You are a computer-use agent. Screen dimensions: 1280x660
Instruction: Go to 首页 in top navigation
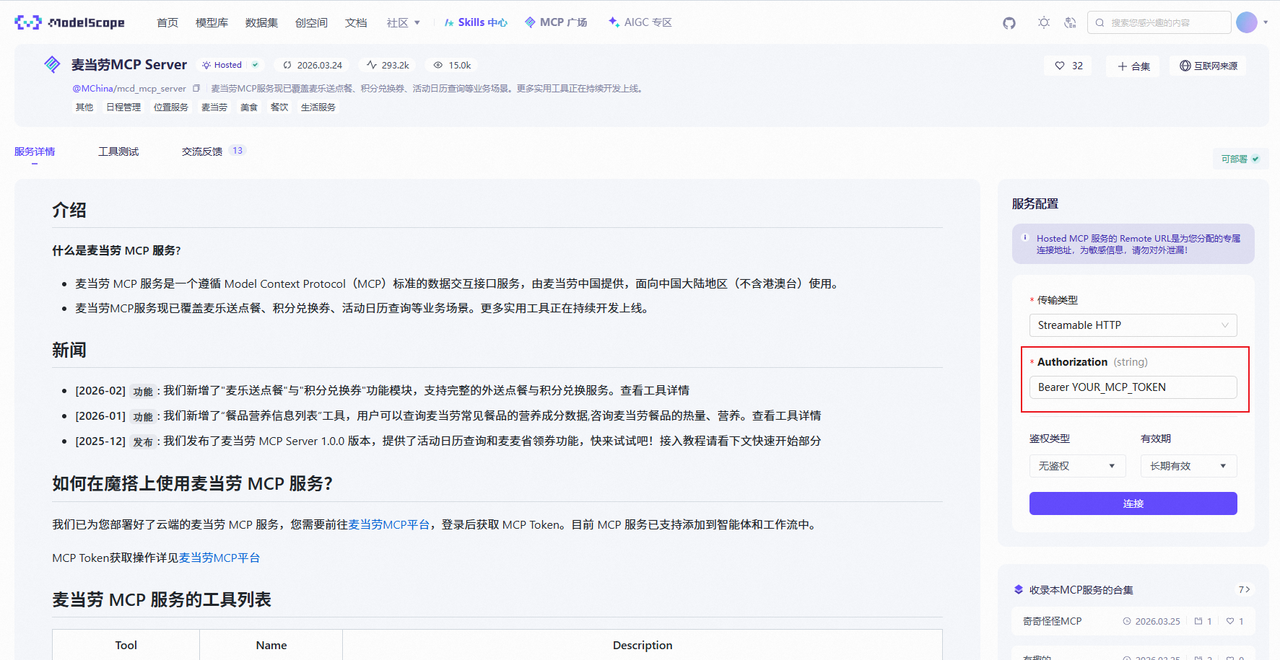click(x=167, y=22)
